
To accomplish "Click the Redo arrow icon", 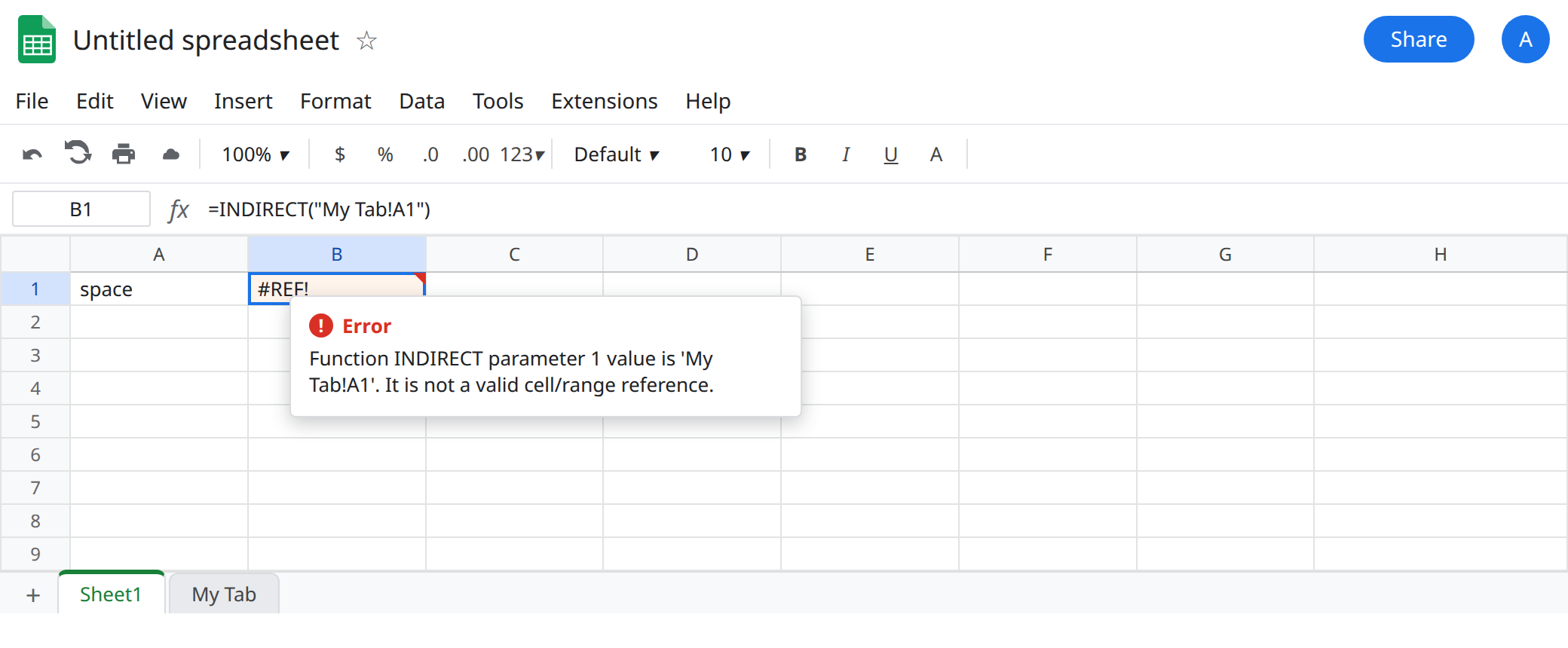I will [x=78, y=153].
